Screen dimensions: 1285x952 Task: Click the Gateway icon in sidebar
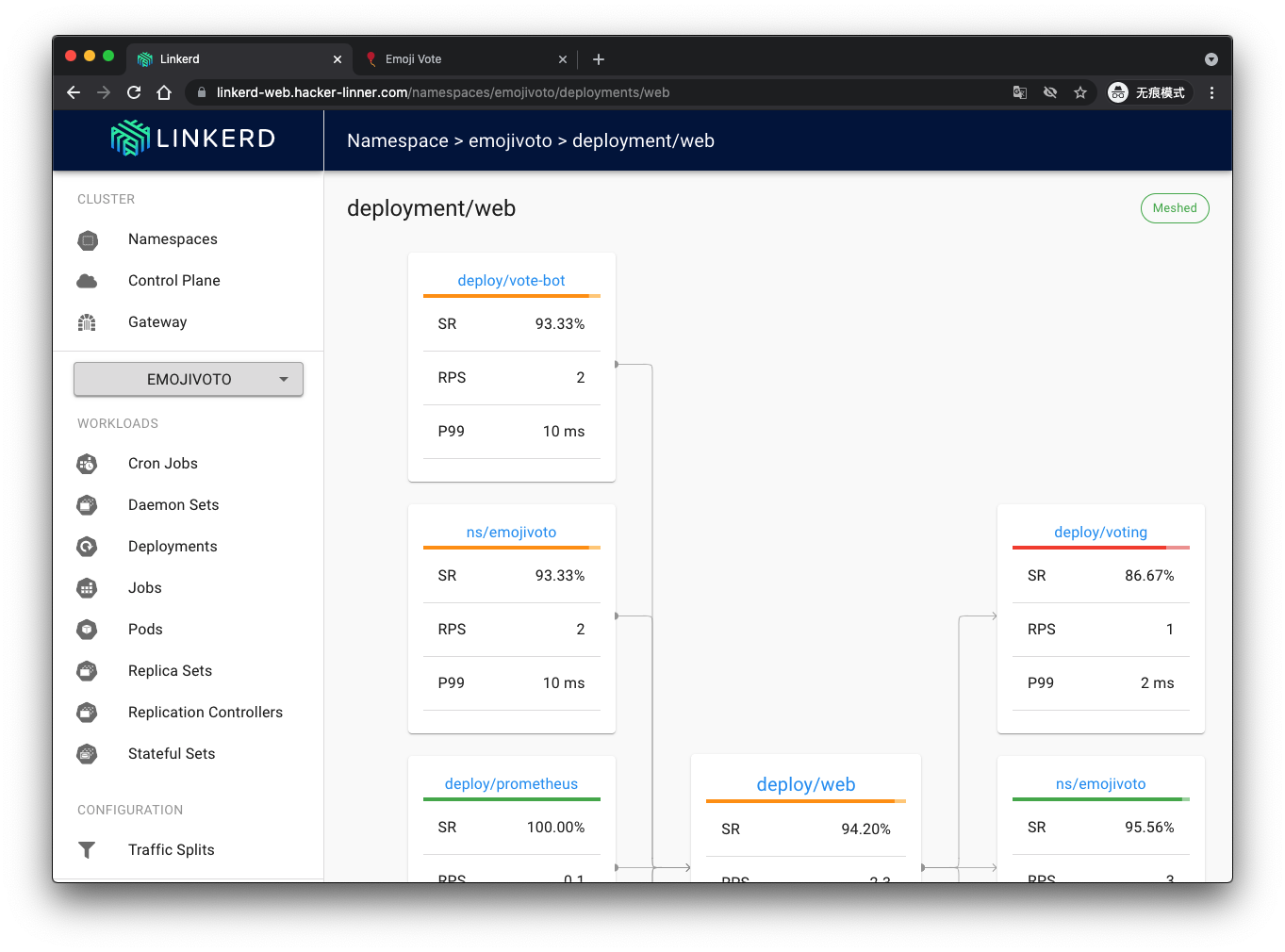(88, 322)
